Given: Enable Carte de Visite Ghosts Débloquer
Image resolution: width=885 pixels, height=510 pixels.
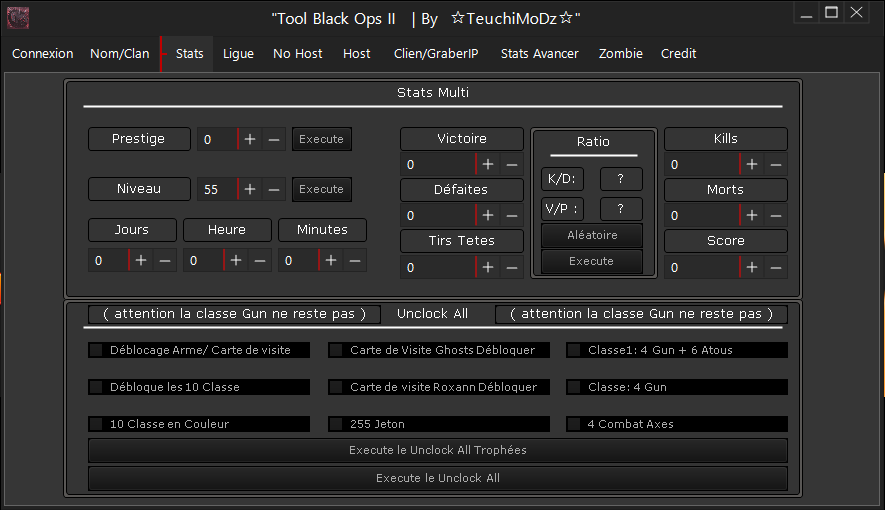Looking at the screenshot, I should pos(336,350).
